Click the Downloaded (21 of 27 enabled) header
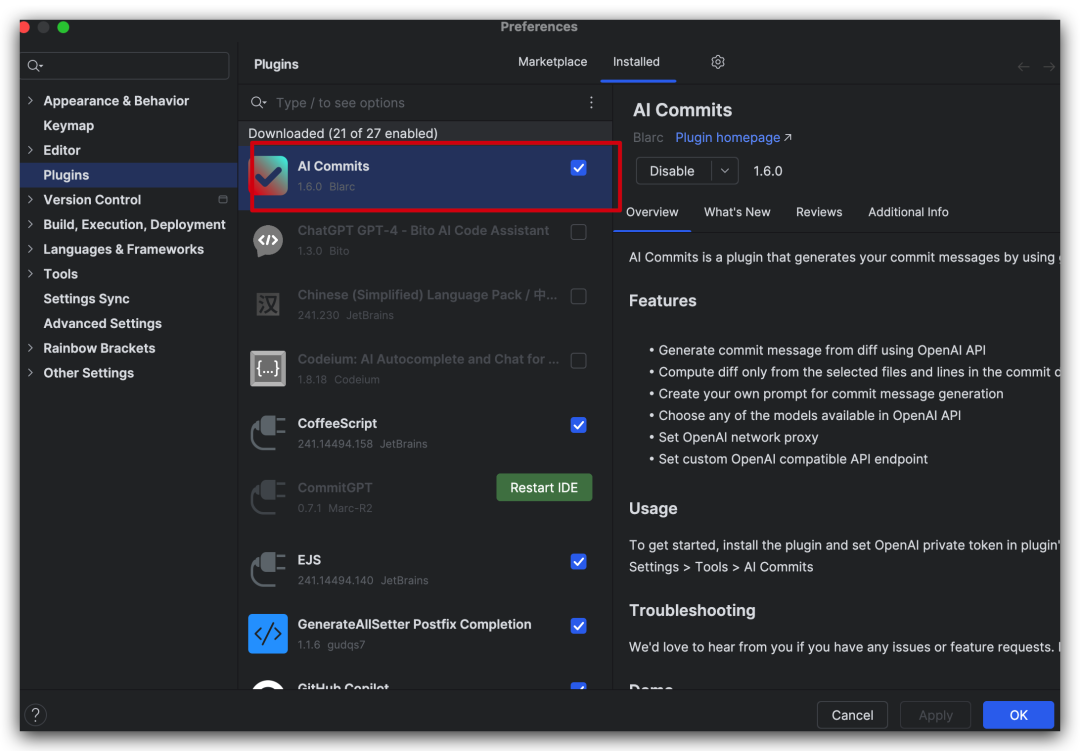1080x751 pixels. (343, 133)
